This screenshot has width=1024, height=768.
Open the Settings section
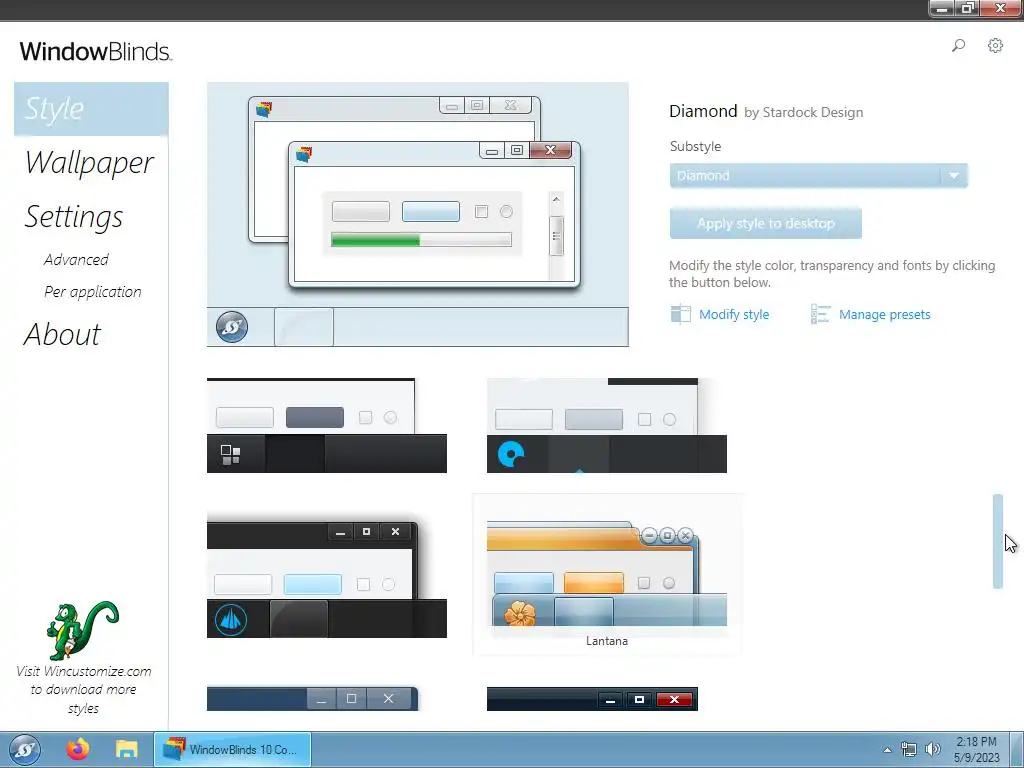pos(74,217)
